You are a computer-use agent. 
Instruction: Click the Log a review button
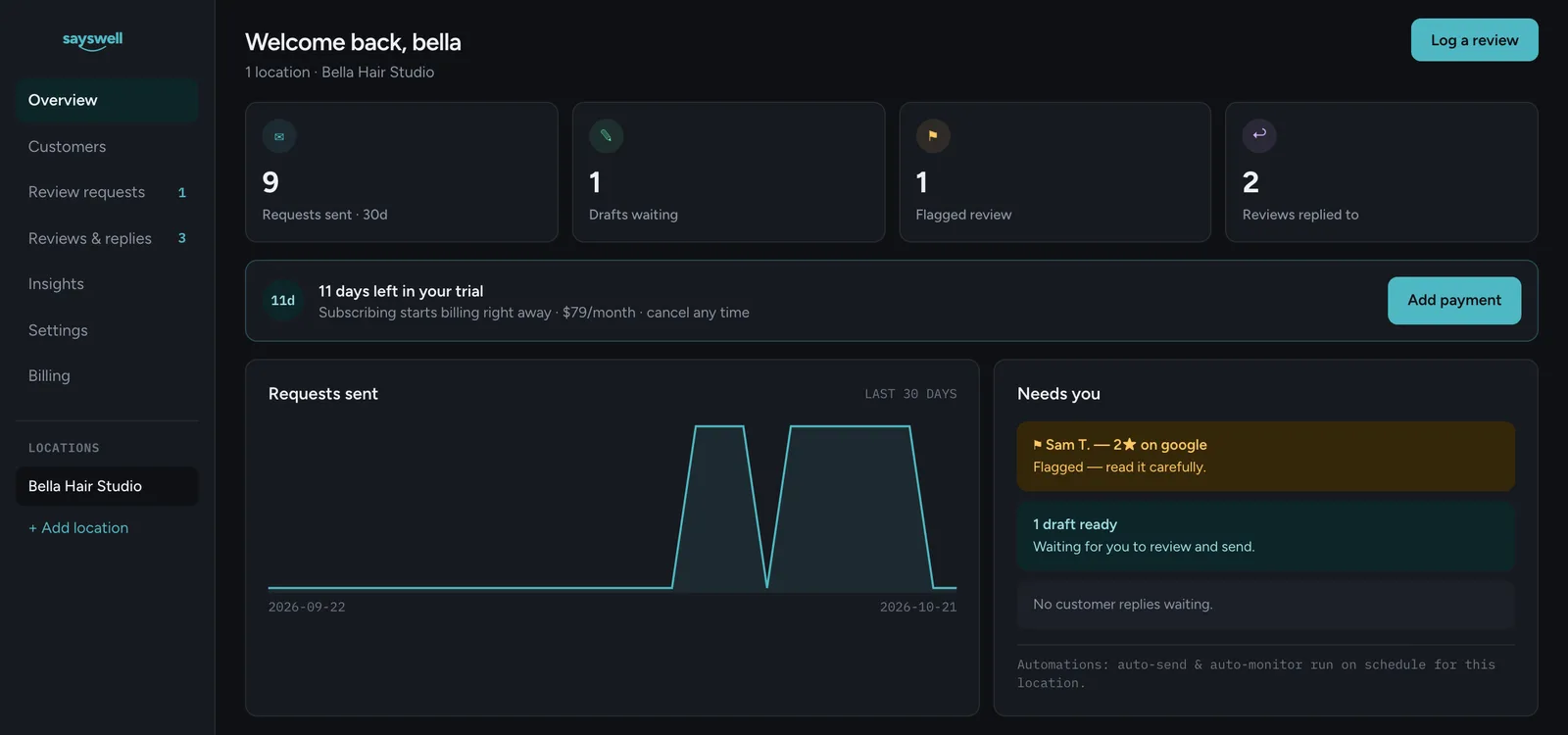1474,40
